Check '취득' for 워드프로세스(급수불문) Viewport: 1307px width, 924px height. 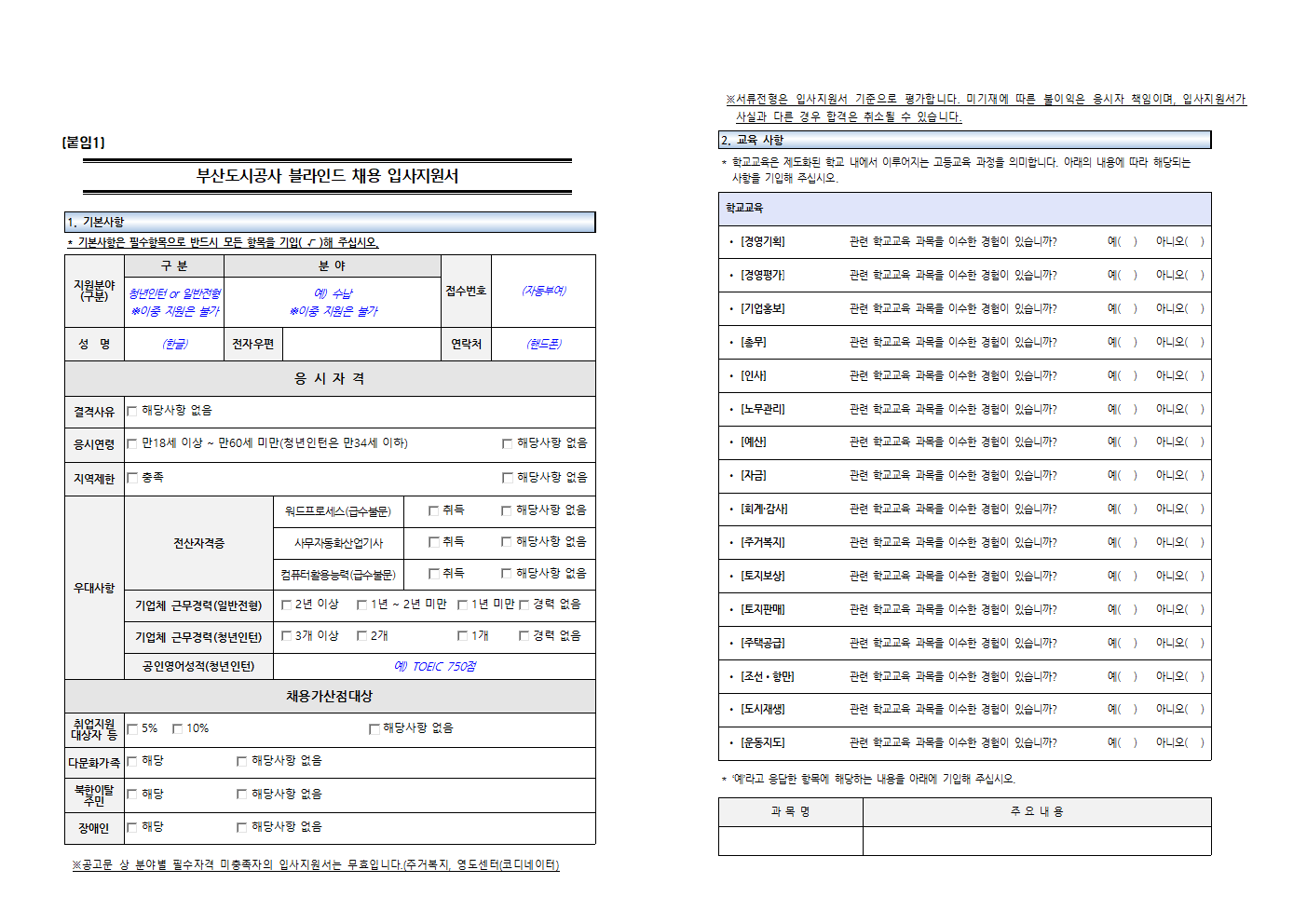point(433,510)
